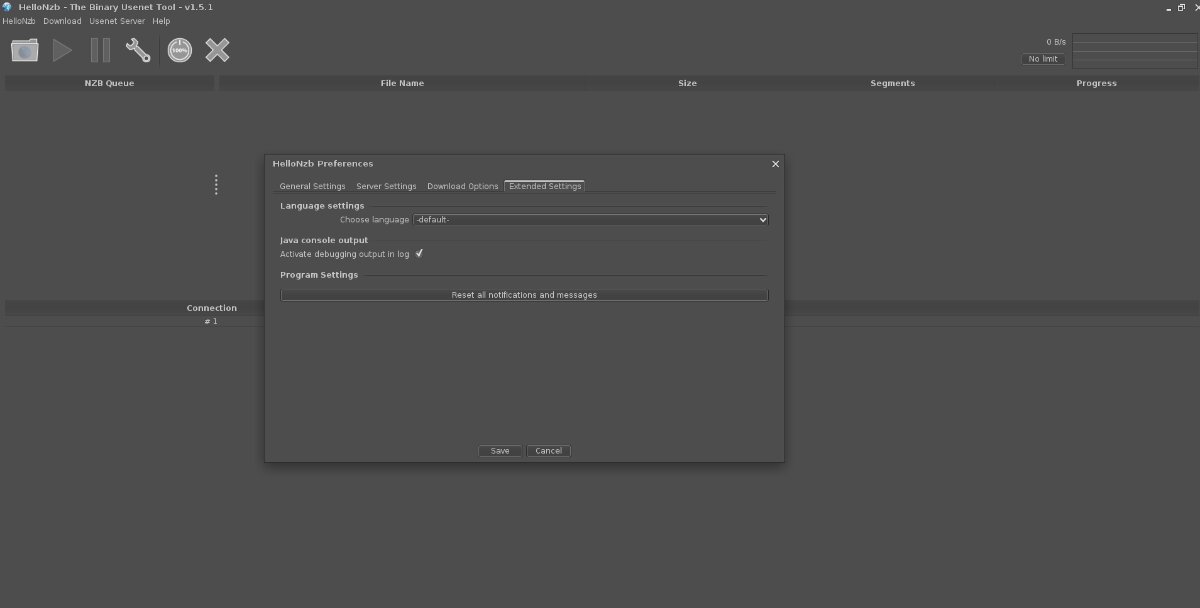This screenshot has width=1200, height=608.
Task: Click the pause download icon
Action: [x=100, y=50]
